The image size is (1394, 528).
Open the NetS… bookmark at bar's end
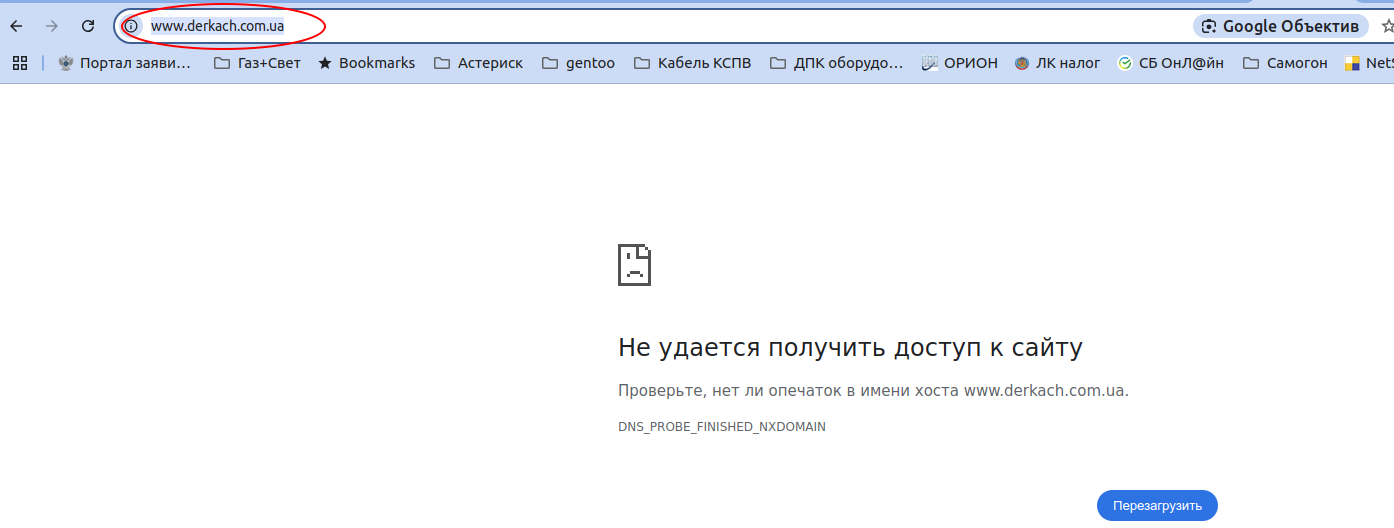1369,63
